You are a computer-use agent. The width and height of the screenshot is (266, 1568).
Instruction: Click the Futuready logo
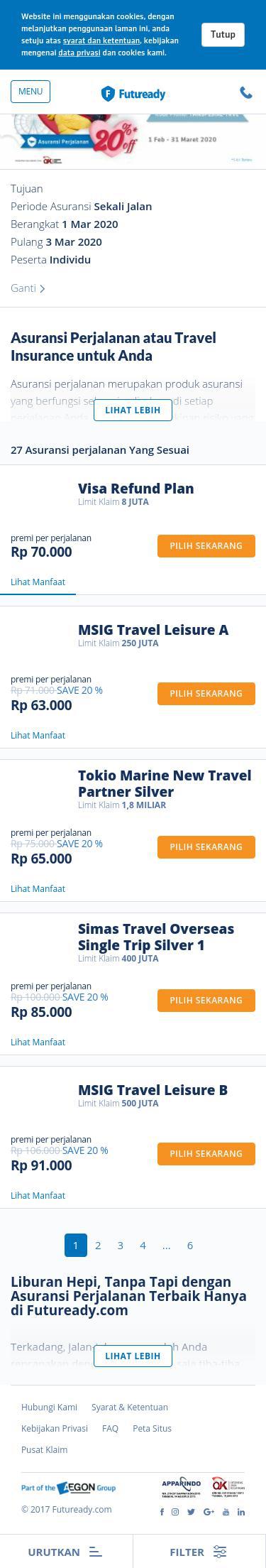(x=133, y=94)
